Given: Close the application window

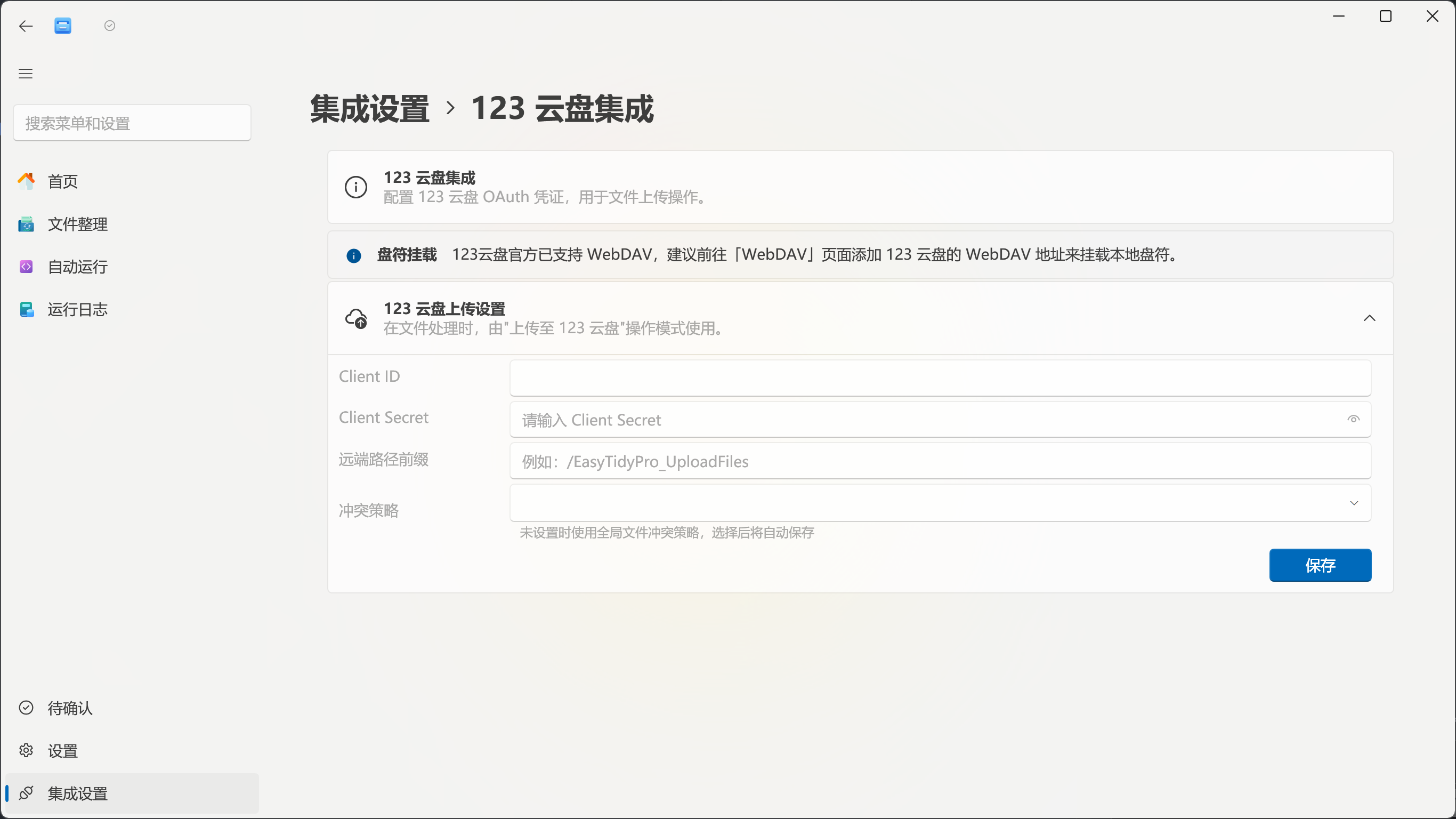Looking at the screenshot, I should [x=1432, y=17].
